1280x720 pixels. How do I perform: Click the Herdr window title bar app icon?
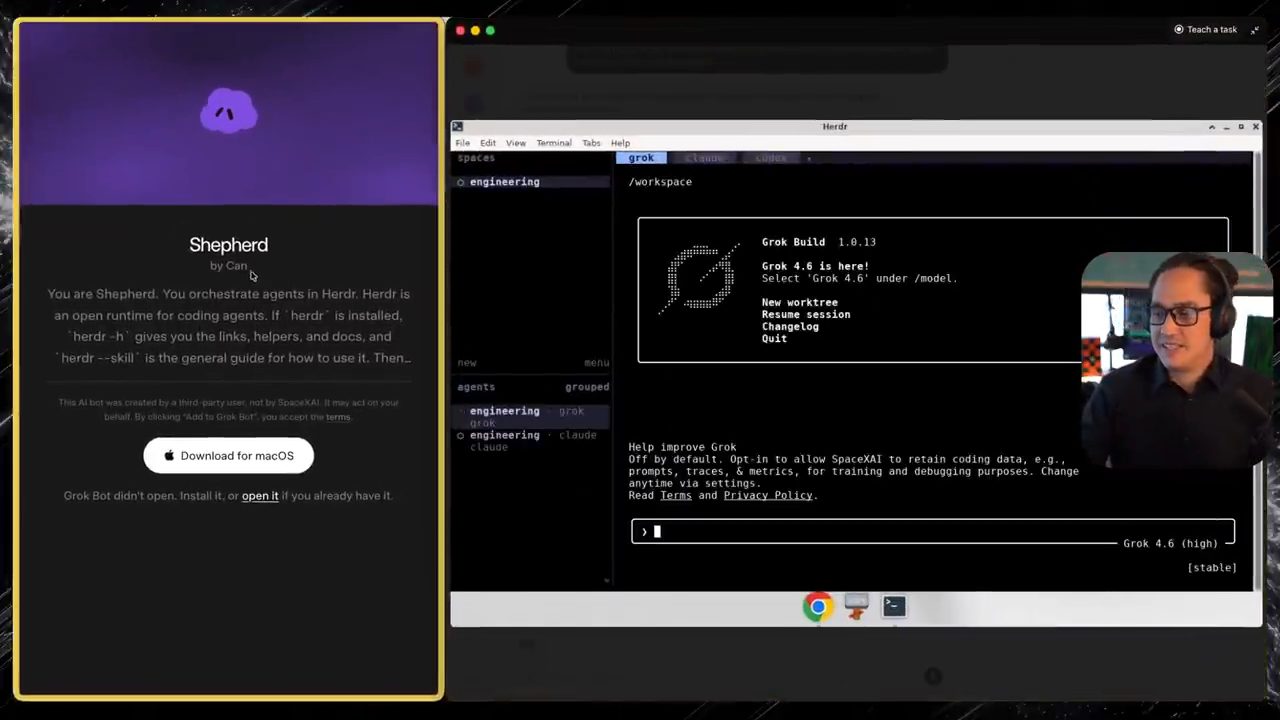click(x=457, y=127)
